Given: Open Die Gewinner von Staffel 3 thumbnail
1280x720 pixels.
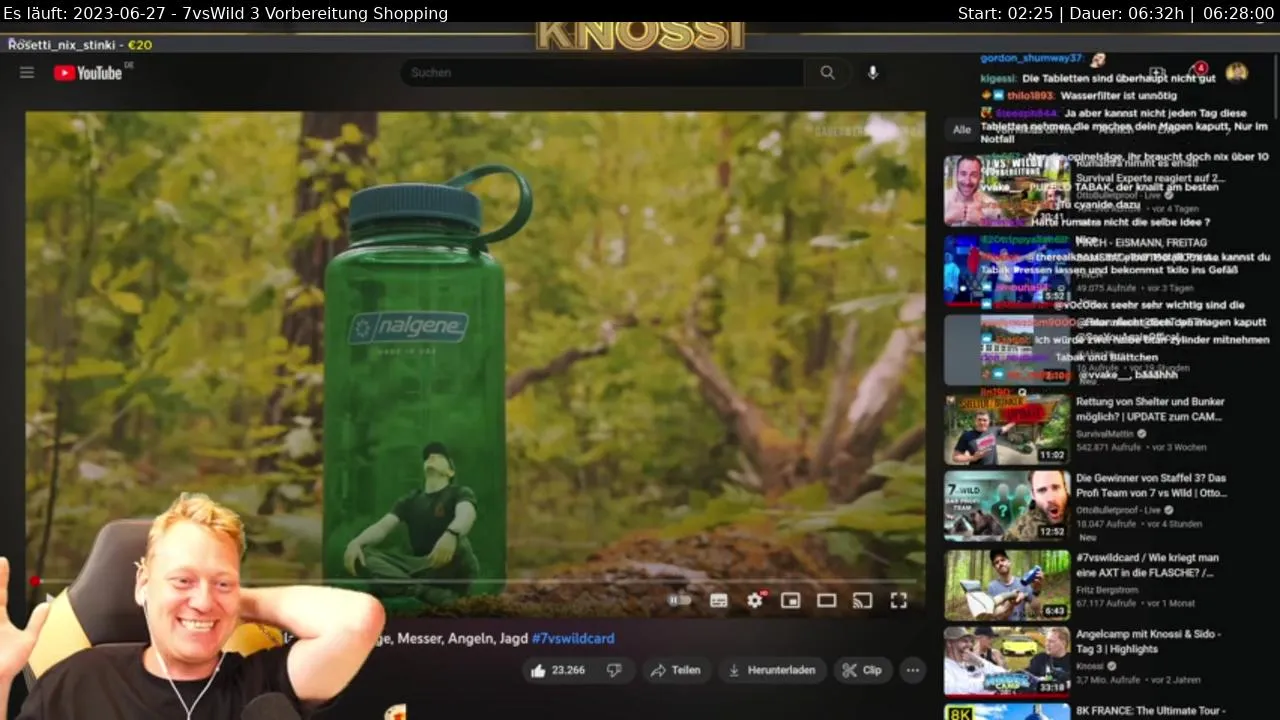Looking at the screenshot, I should 1007,506.
